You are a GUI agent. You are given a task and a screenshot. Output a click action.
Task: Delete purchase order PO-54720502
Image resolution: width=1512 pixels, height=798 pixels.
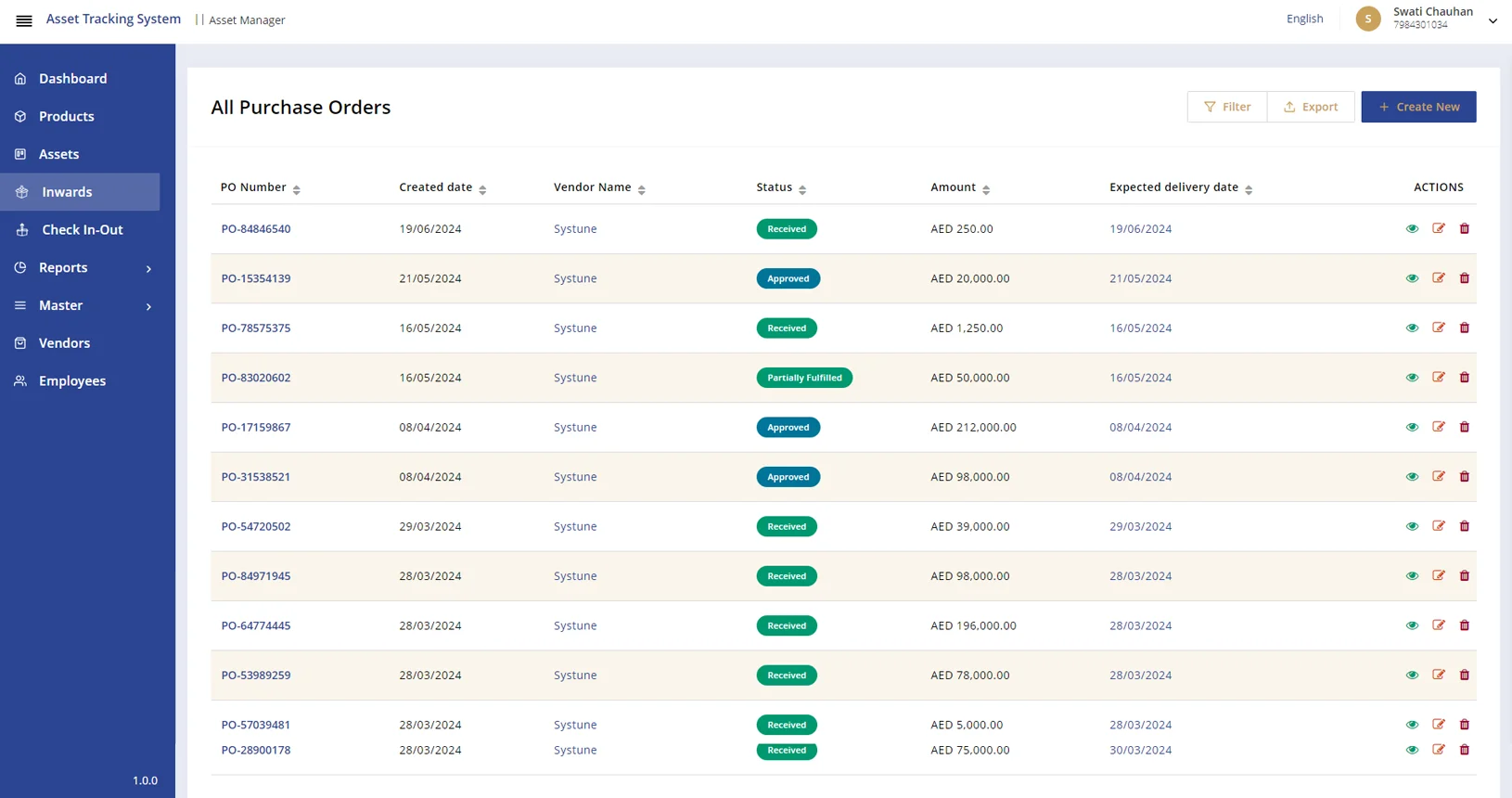[1465, 526]
